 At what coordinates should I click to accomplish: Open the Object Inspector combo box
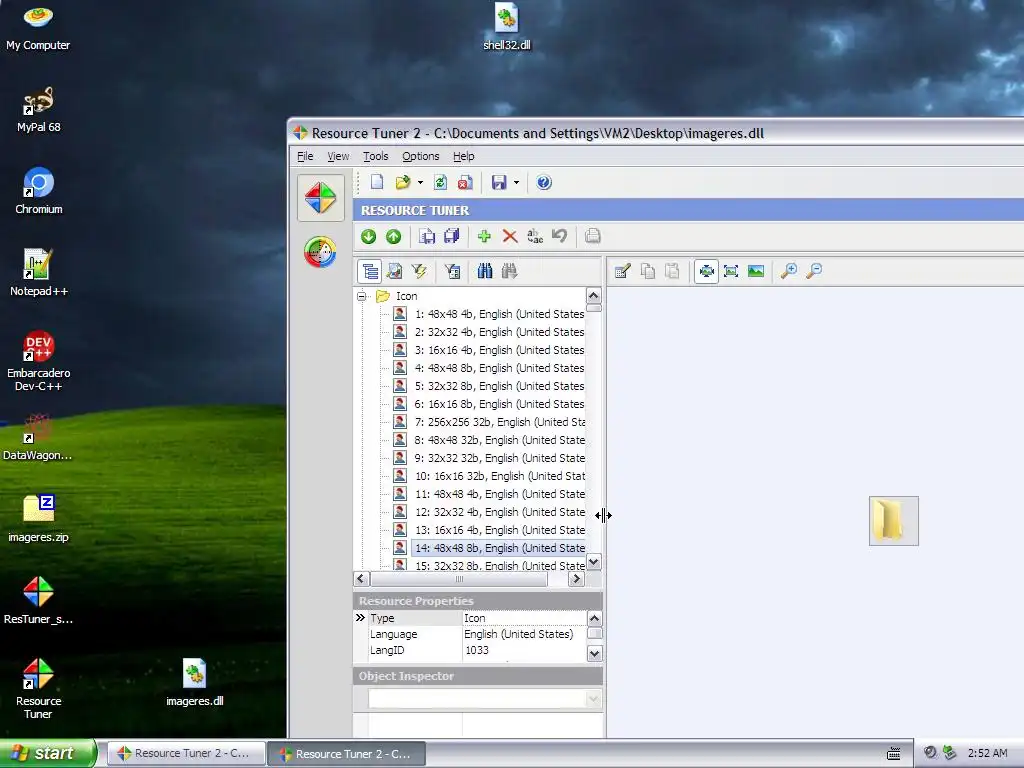pyautogui.click(x=485, y=699)
